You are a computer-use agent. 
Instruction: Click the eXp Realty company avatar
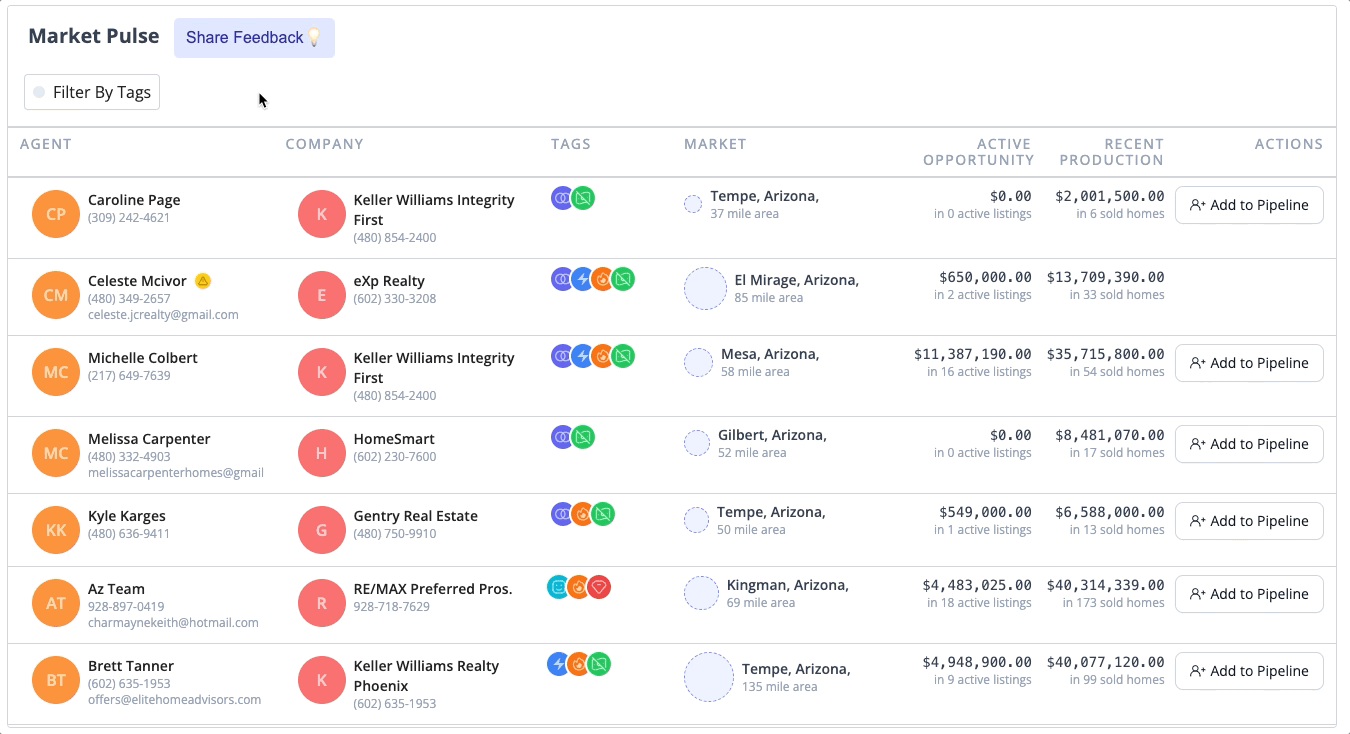pyautogui.click(x=321, y=294)
